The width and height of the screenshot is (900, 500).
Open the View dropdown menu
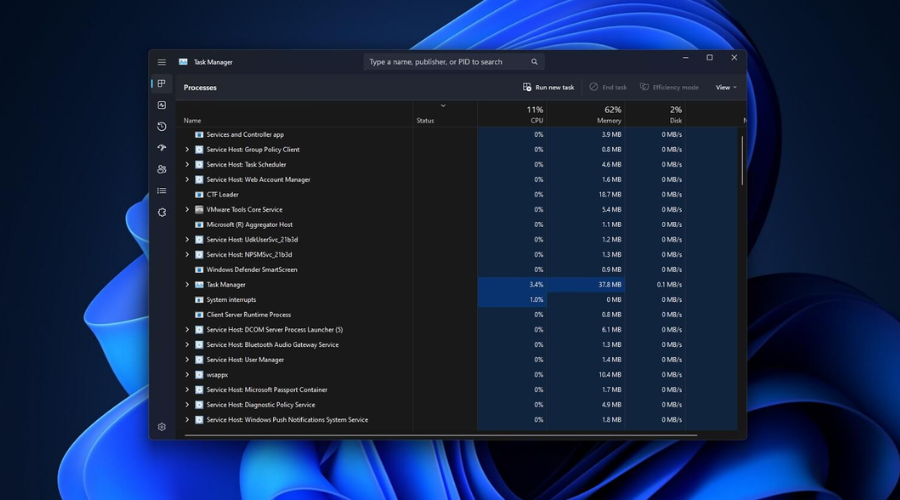point(726,87)
